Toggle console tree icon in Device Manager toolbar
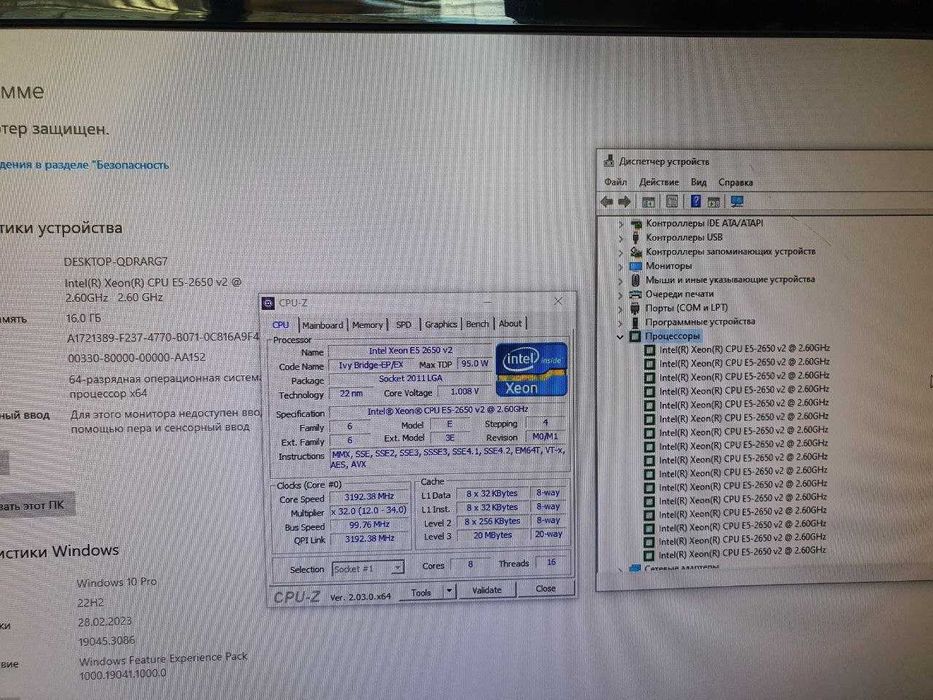This screenshot has height=700, width=933. coord(649,202)
